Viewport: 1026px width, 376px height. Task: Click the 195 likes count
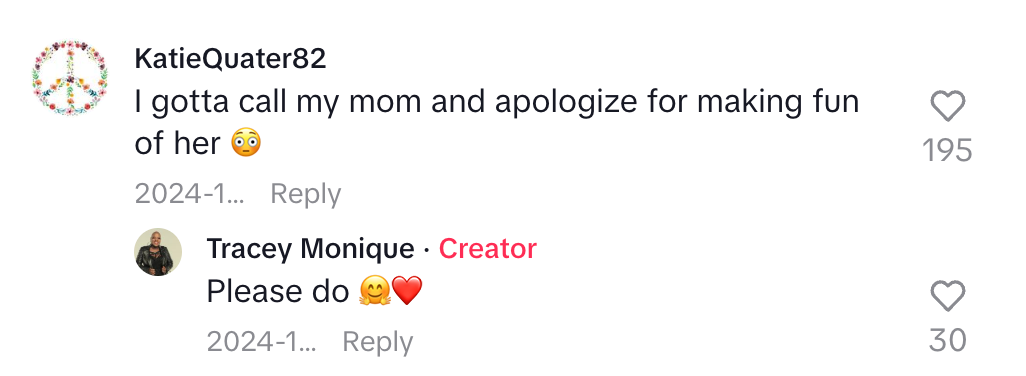click(947, 150)
